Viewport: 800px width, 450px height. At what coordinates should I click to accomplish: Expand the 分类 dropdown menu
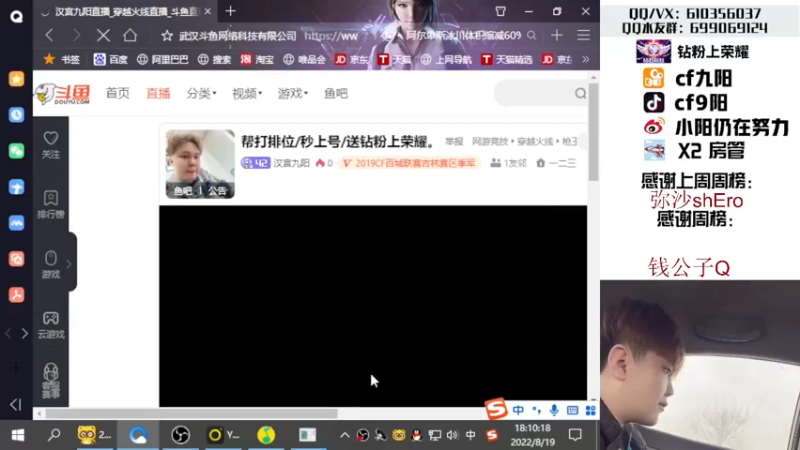click(x=201, y=93)
